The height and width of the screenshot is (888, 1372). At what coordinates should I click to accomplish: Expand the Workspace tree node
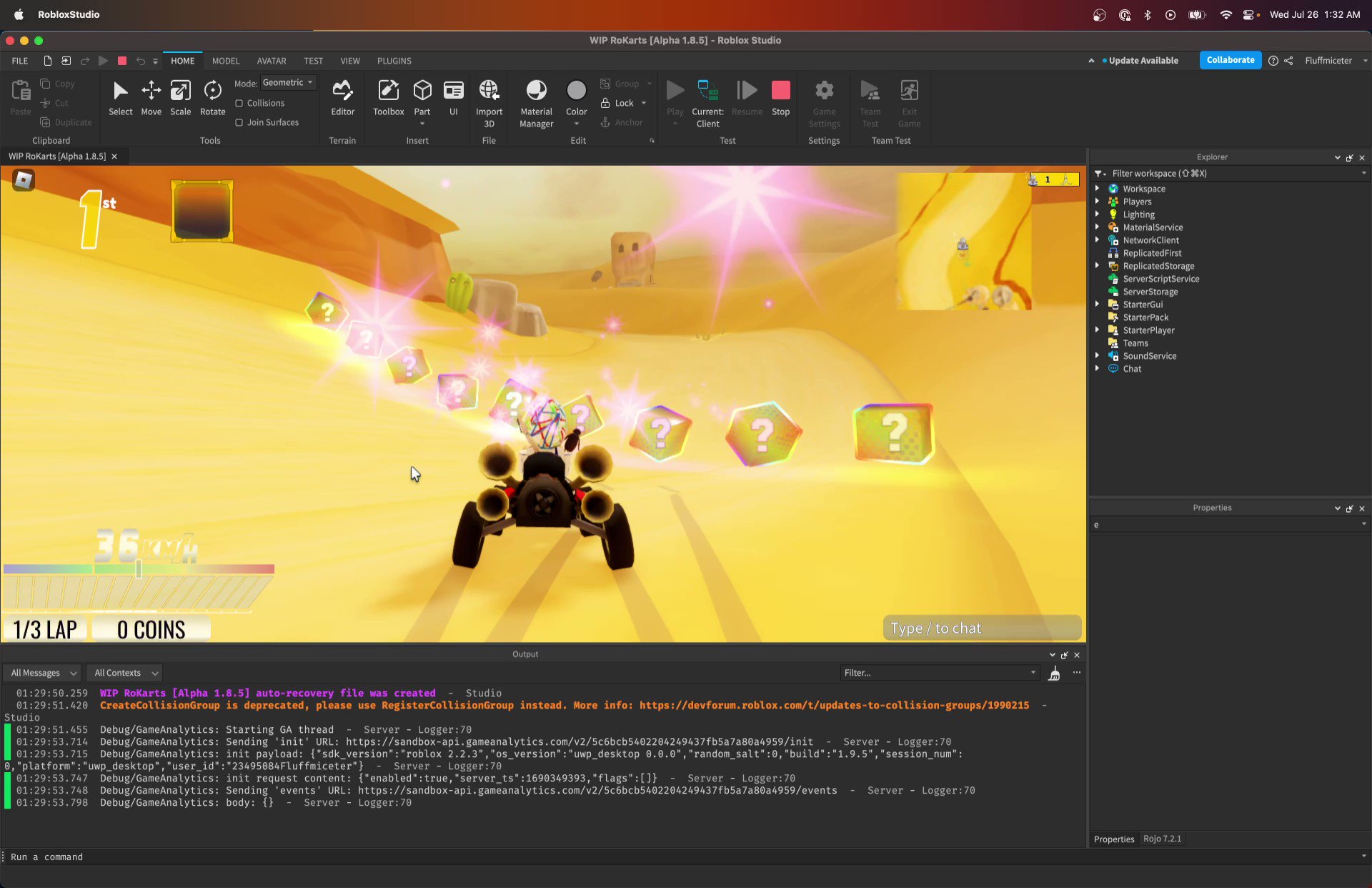coord(1097,189)
